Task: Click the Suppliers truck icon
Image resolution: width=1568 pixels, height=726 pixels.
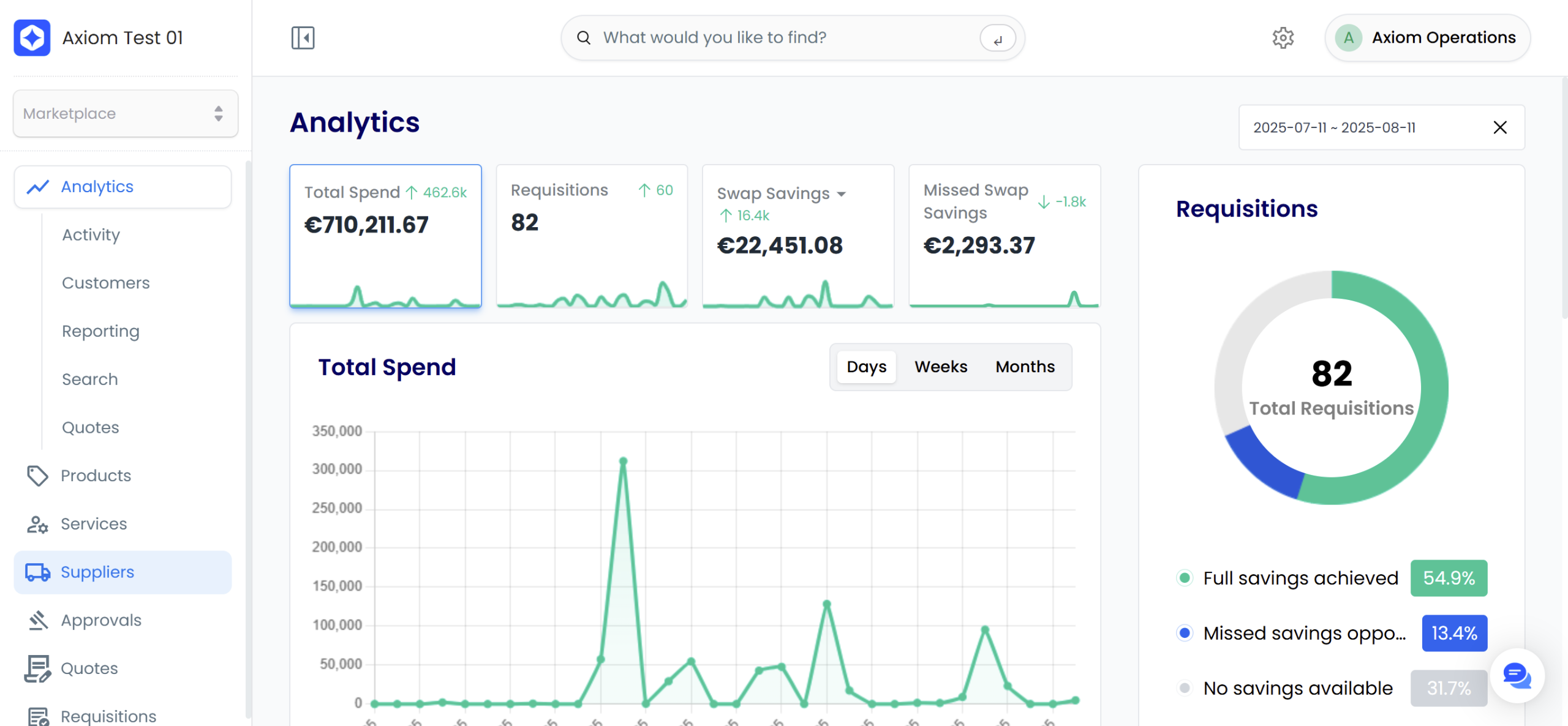Action: point(37,572)
